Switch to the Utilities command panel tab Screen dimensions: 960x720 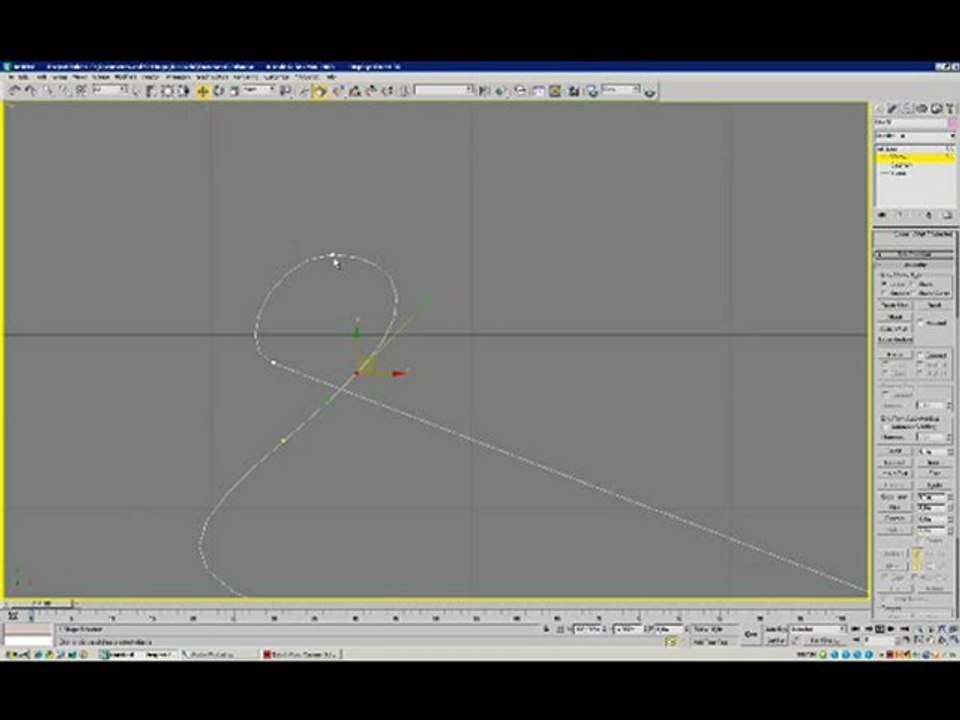[x=950, y=108]
